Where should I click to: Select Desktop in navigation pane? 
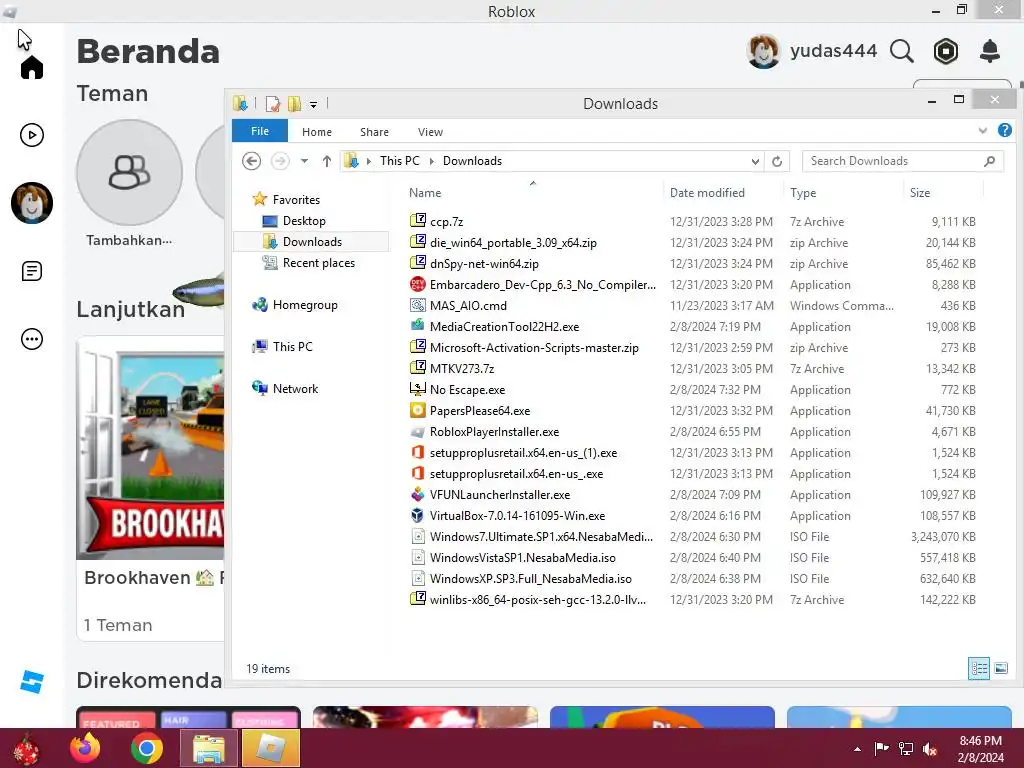tap(304, 221)
